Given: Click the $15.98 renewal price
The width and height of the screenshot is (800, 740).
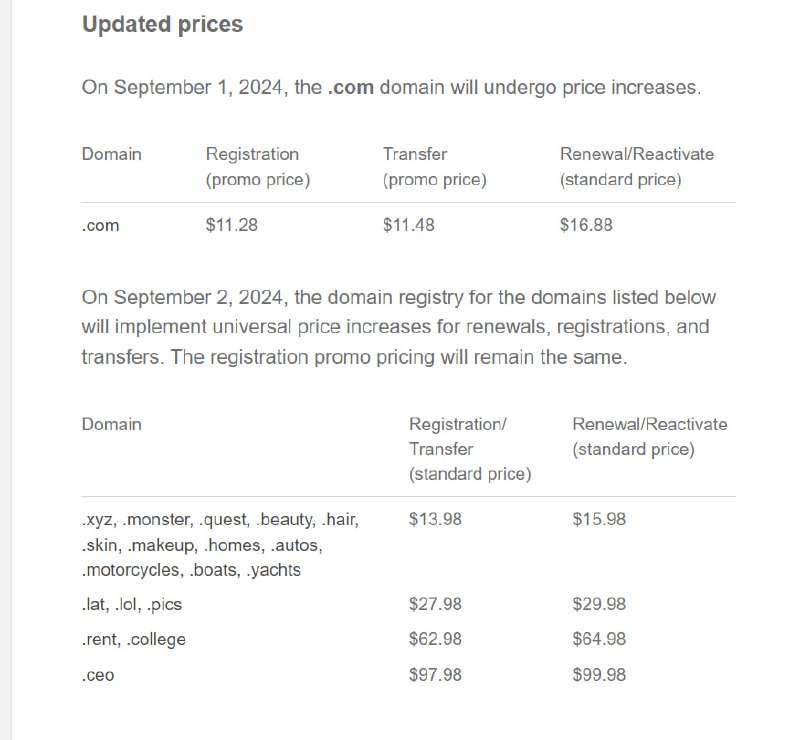Looking at the screenshot, I should 599,519.
